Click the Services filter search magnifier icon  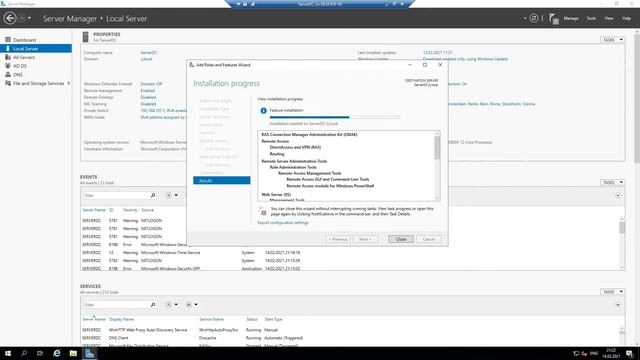point(153,305)
